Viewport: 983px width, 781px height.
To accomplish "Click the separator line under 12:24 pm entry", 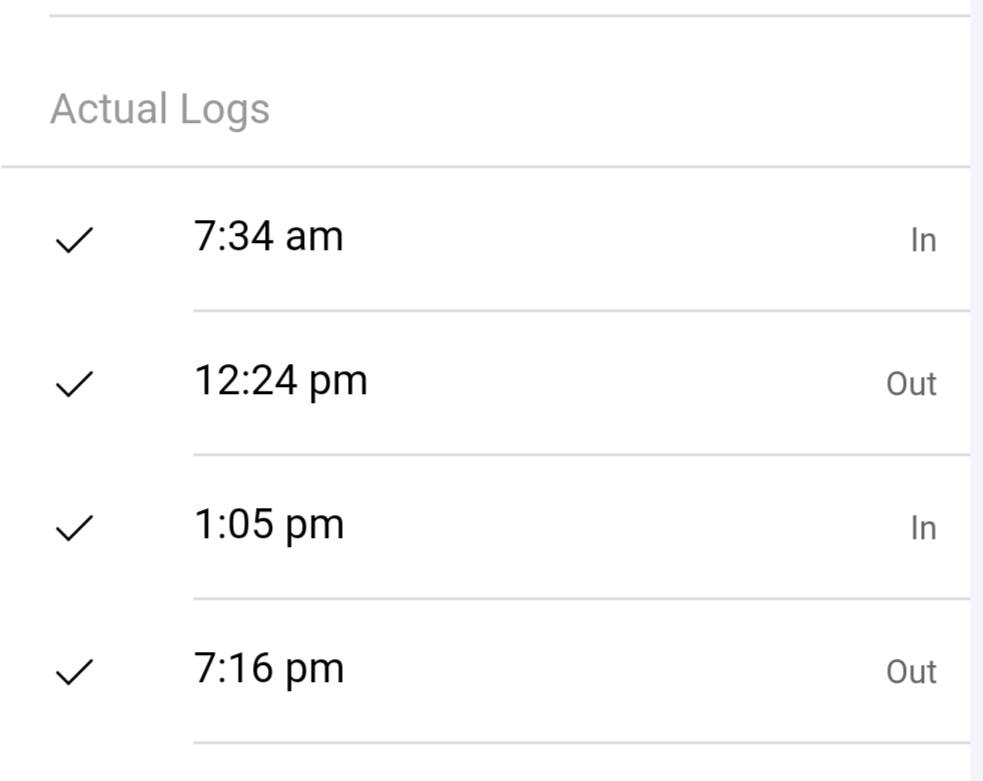I will pyautogui.click(x=580, y=455).
